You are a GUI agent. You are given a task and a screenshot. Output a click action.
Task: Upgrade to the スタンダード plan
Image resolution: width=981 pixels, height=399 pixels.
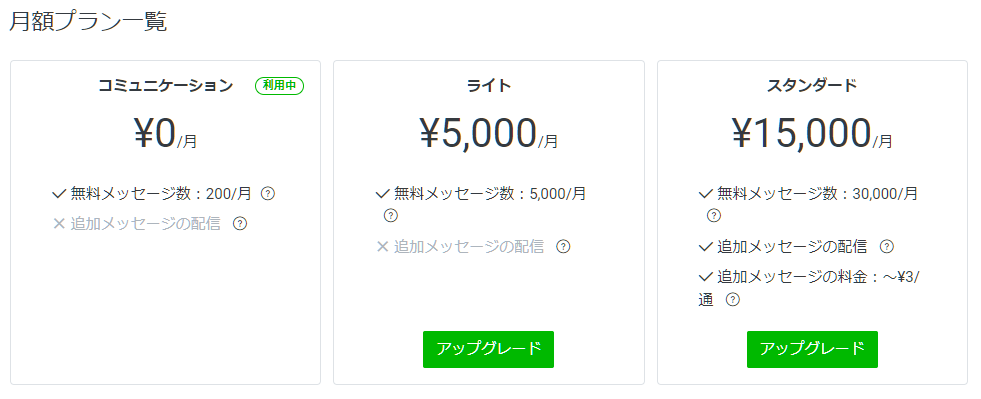pos(812,349)
